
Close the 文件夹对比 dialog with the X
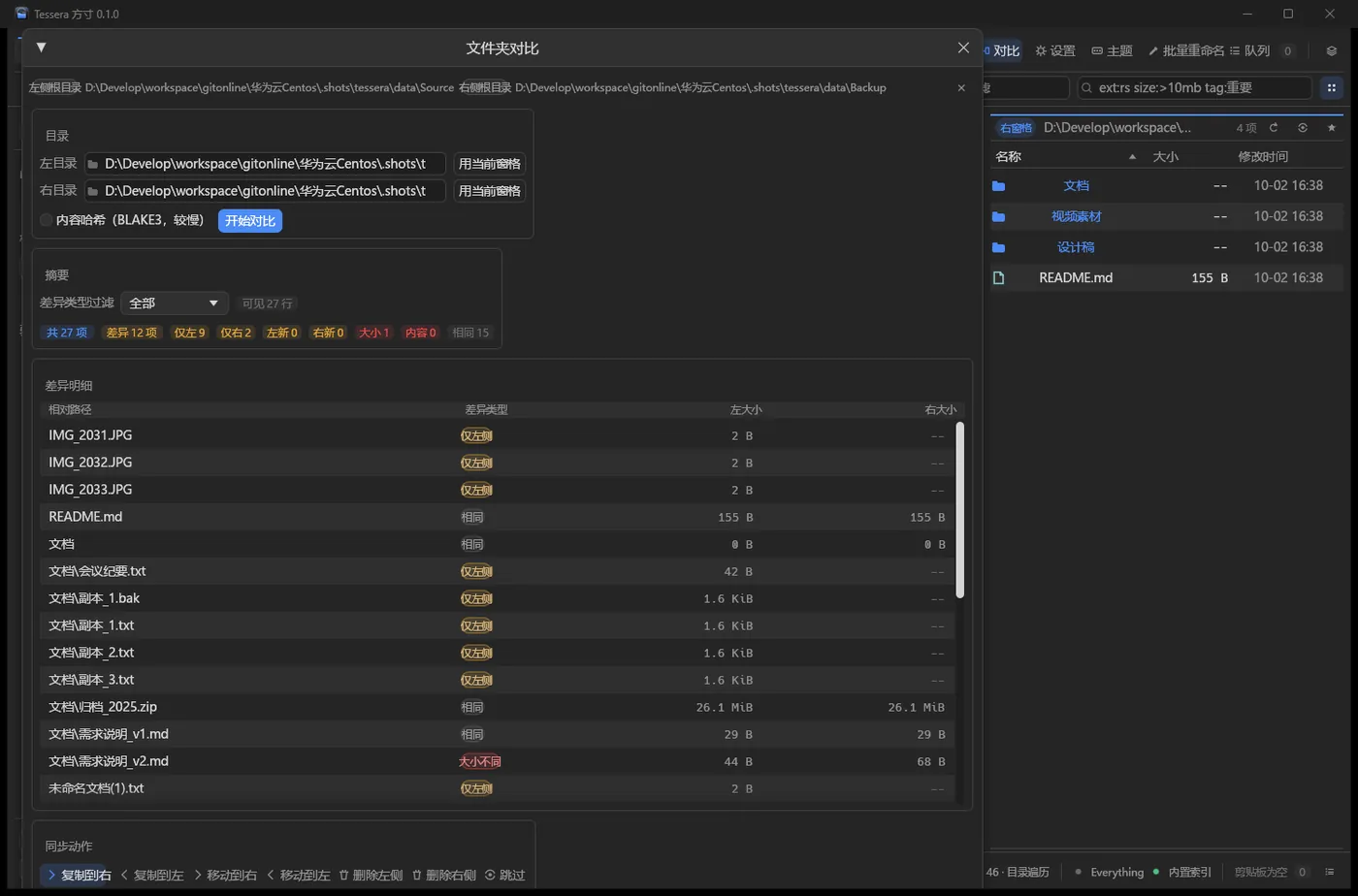pyautogui.click(x=963, y=48)
